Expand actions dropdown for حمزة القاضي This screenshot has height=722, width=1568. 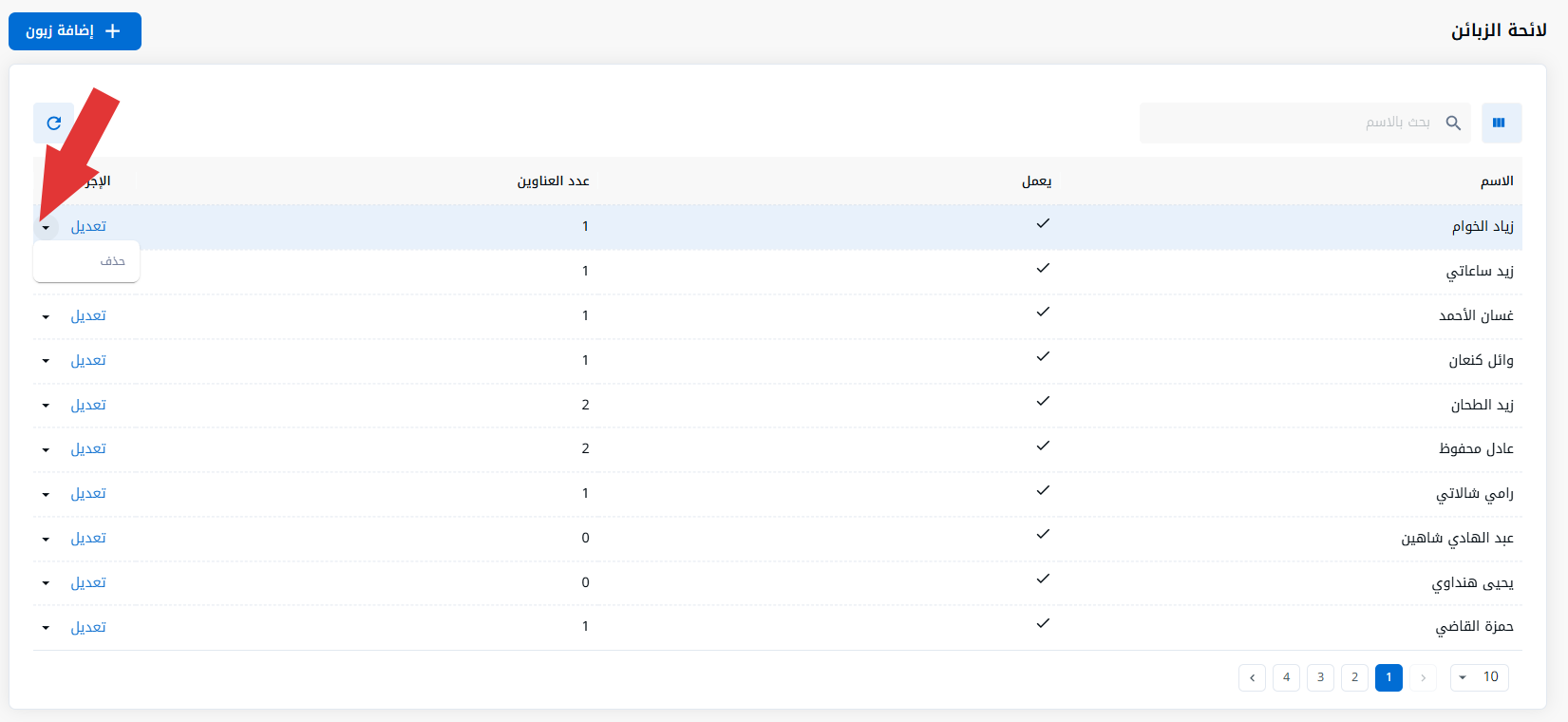[x=46, y=628]
